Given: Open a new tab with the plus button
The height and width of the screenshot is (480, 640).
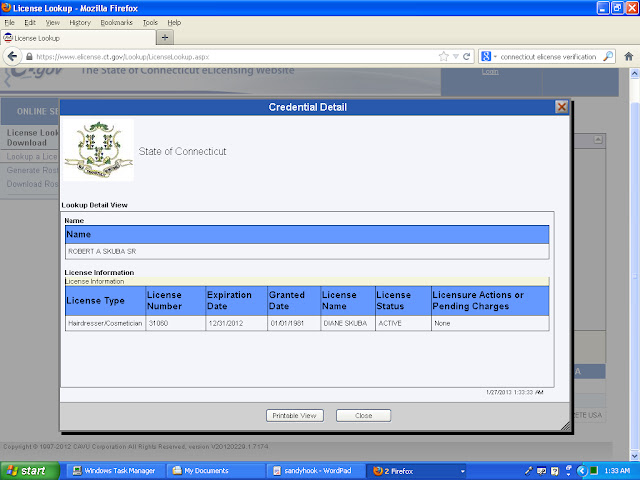Looking at the screenshot, I should point(165,38).
